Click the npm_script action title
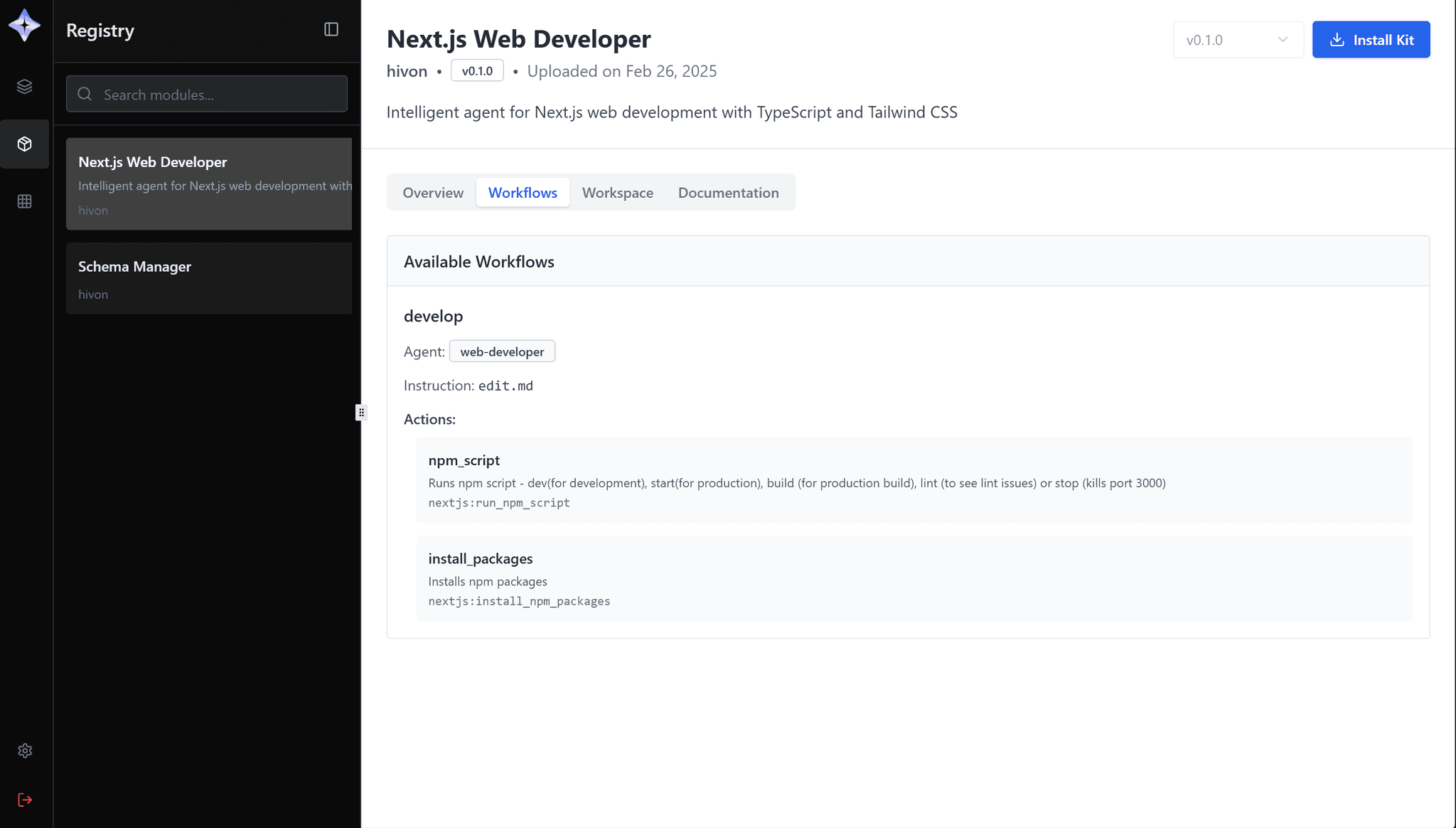Viewport: 1456px width, 828px height. coord(464,460)
